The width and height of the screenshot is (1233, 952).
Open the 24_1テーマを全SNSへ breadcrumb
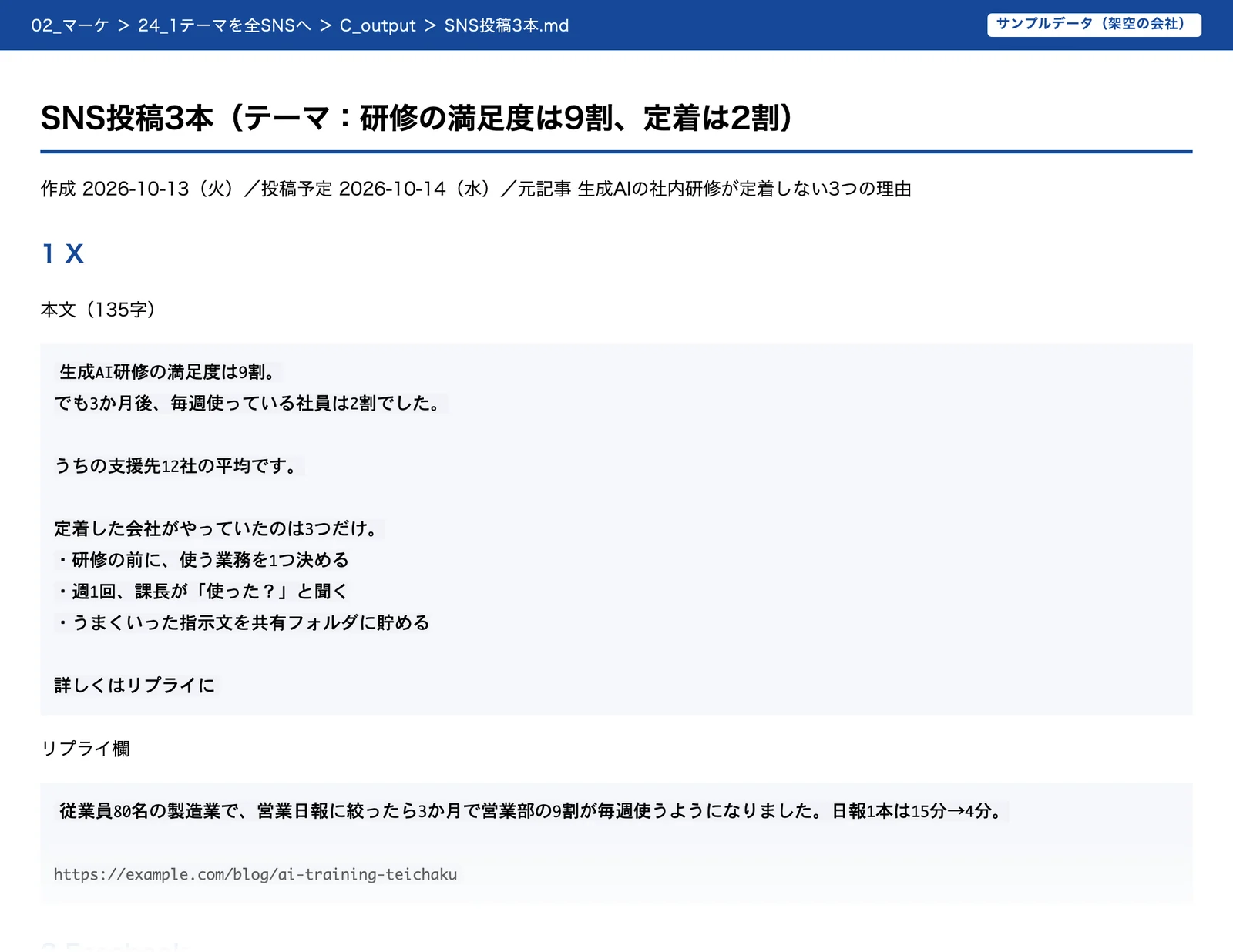click(x=224, y=25)
